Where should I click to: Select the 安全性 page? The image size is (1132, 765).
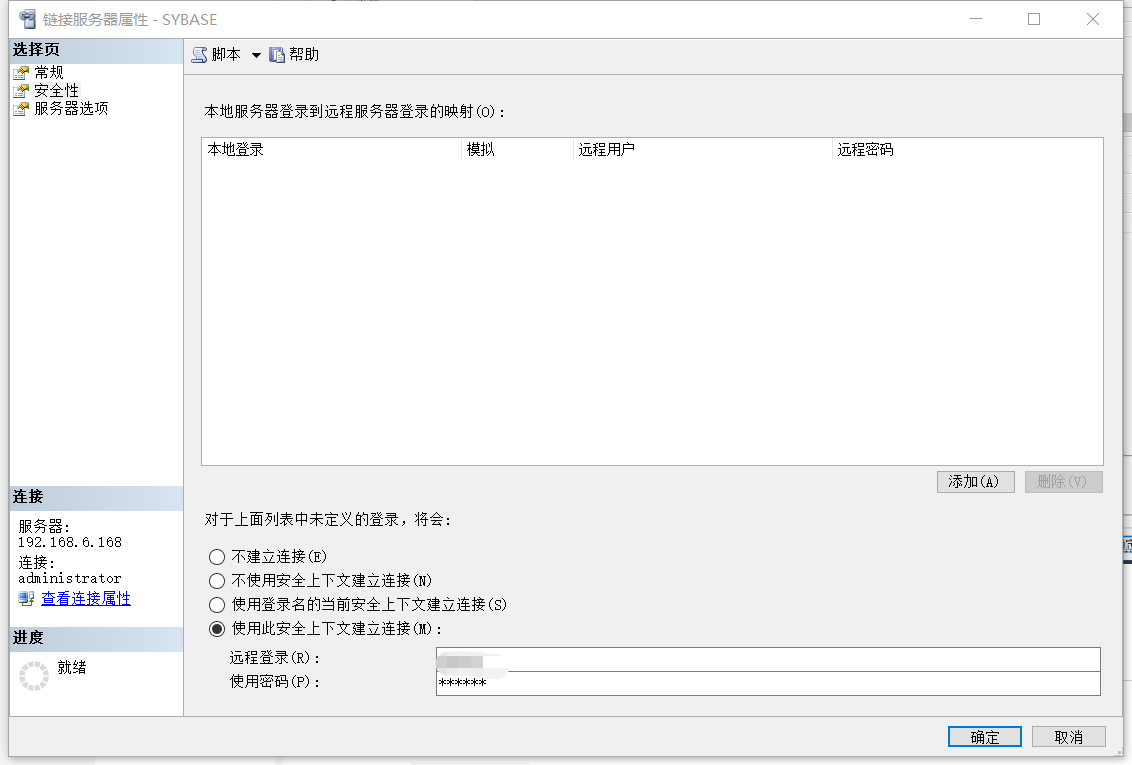pos(56,90)
